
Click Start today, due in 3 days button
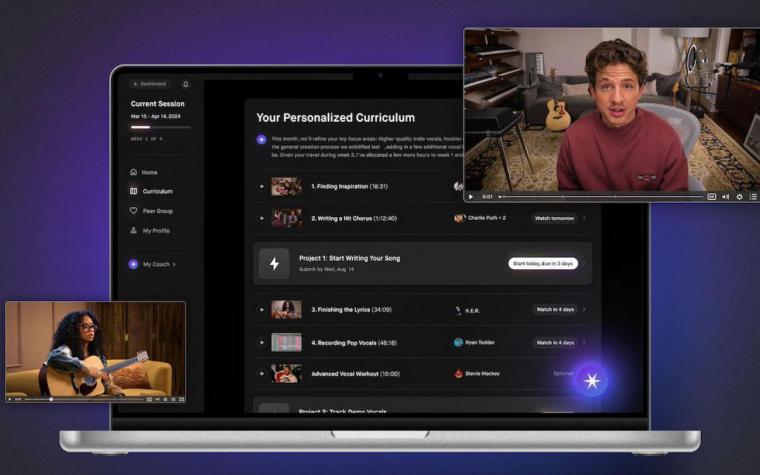[x=543, y=263]
